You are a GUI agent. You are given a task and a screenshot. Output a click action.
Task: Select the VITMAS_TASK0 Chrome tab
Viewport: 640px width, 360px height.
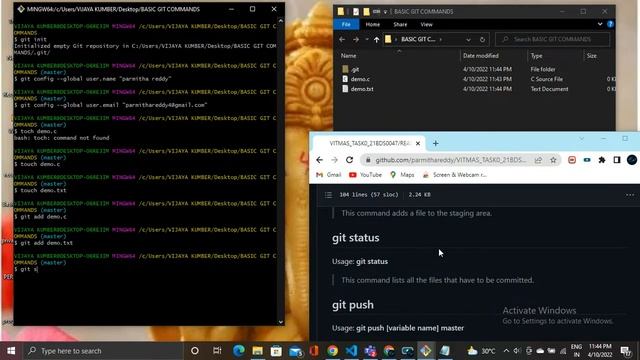(369, 143)
